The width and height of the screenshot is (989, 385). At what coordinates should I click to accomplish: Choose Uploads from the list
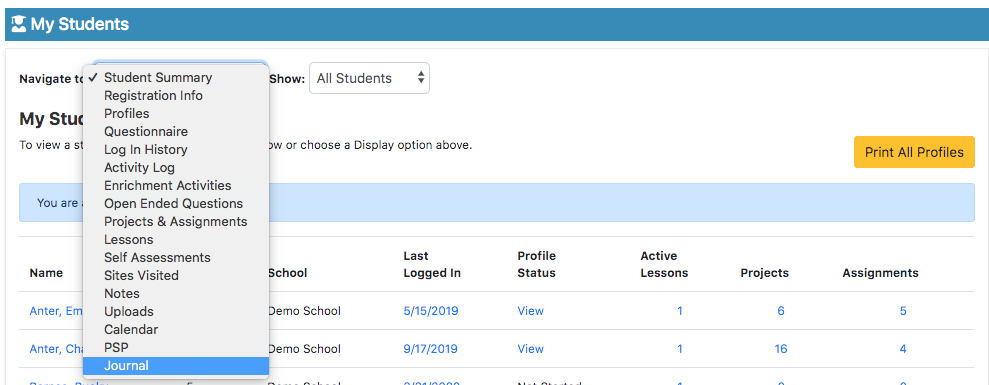(176, 311)
